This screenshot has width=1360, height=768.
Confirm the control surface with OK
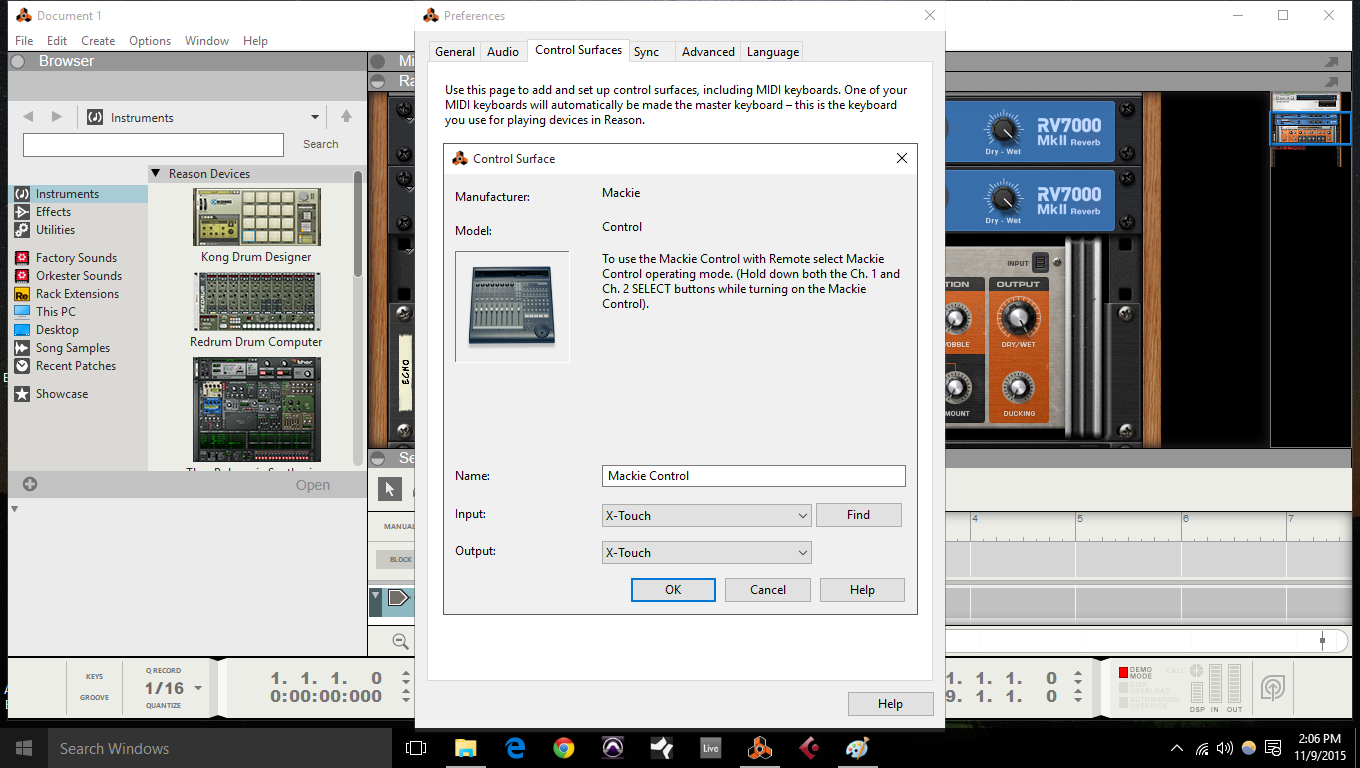[x=673, y=590]
